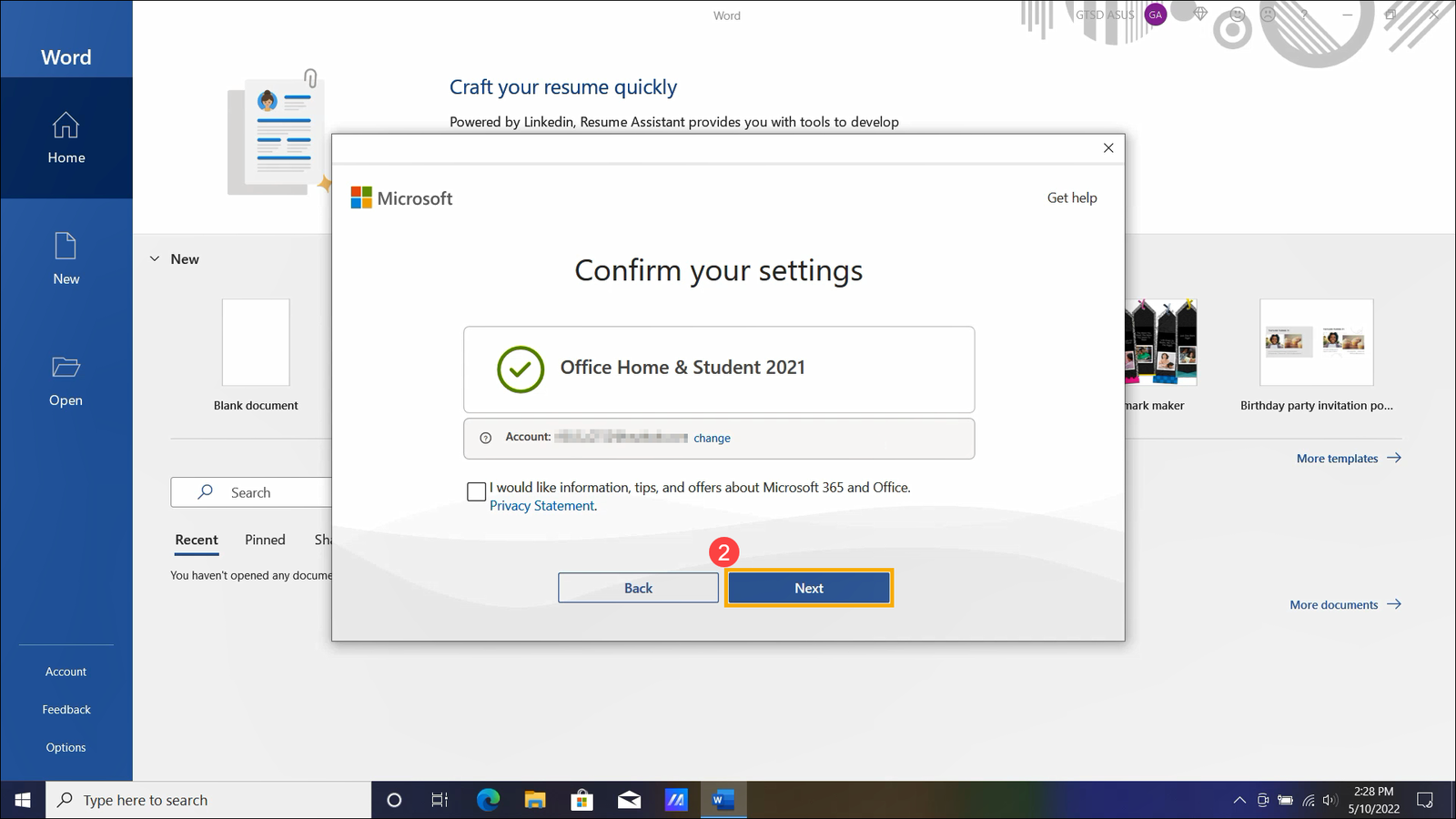
Task: Click the Office Home & Student 2021 label
Action: [x=682, y=368]
